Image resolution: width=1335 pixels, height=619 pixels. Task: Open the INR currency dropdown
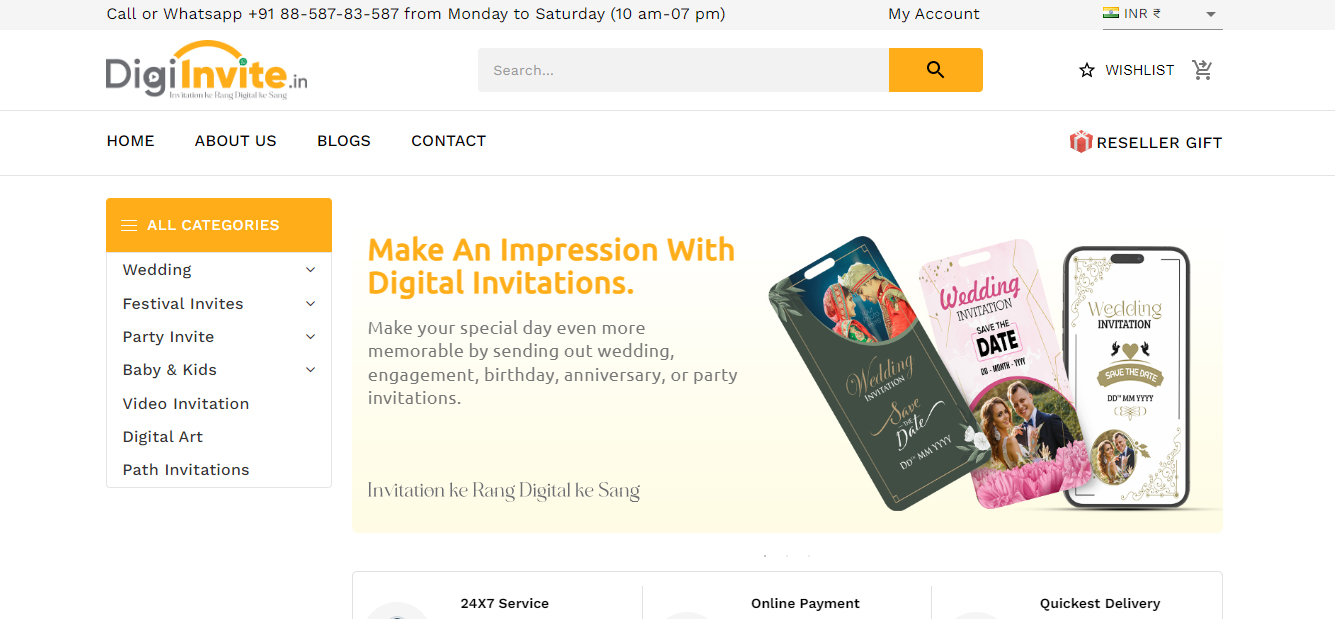(x=1210, y=14)
